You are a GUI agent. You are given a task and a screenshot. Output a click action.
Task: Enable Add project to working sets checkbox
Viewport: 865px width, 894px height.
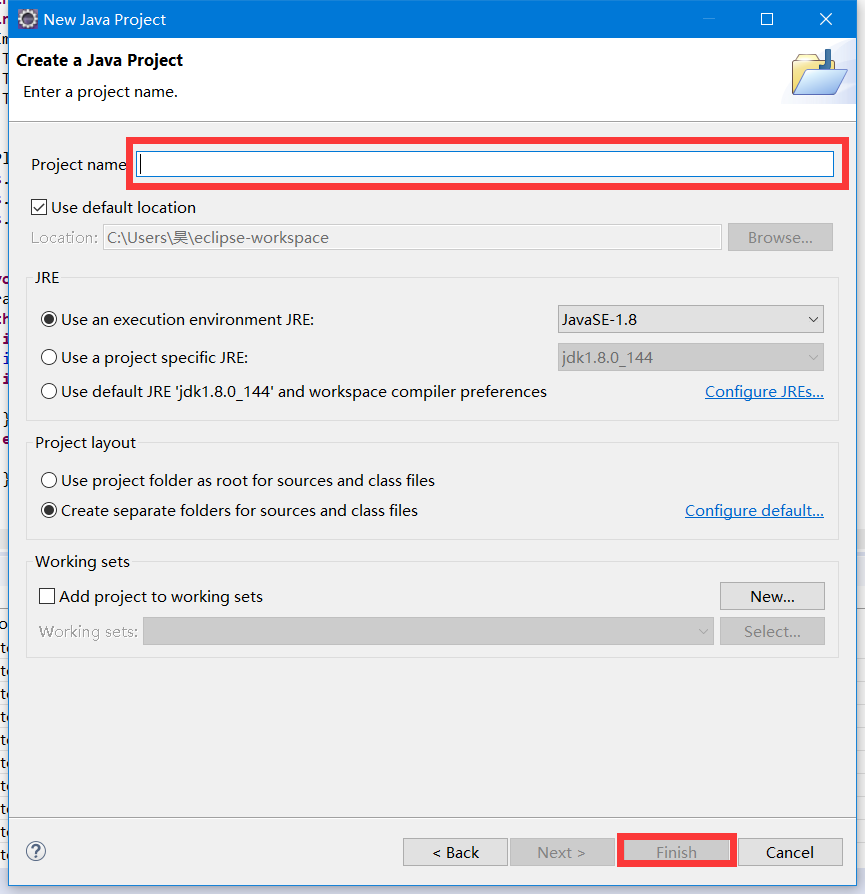pyautogui.click(x=47, y=596)
